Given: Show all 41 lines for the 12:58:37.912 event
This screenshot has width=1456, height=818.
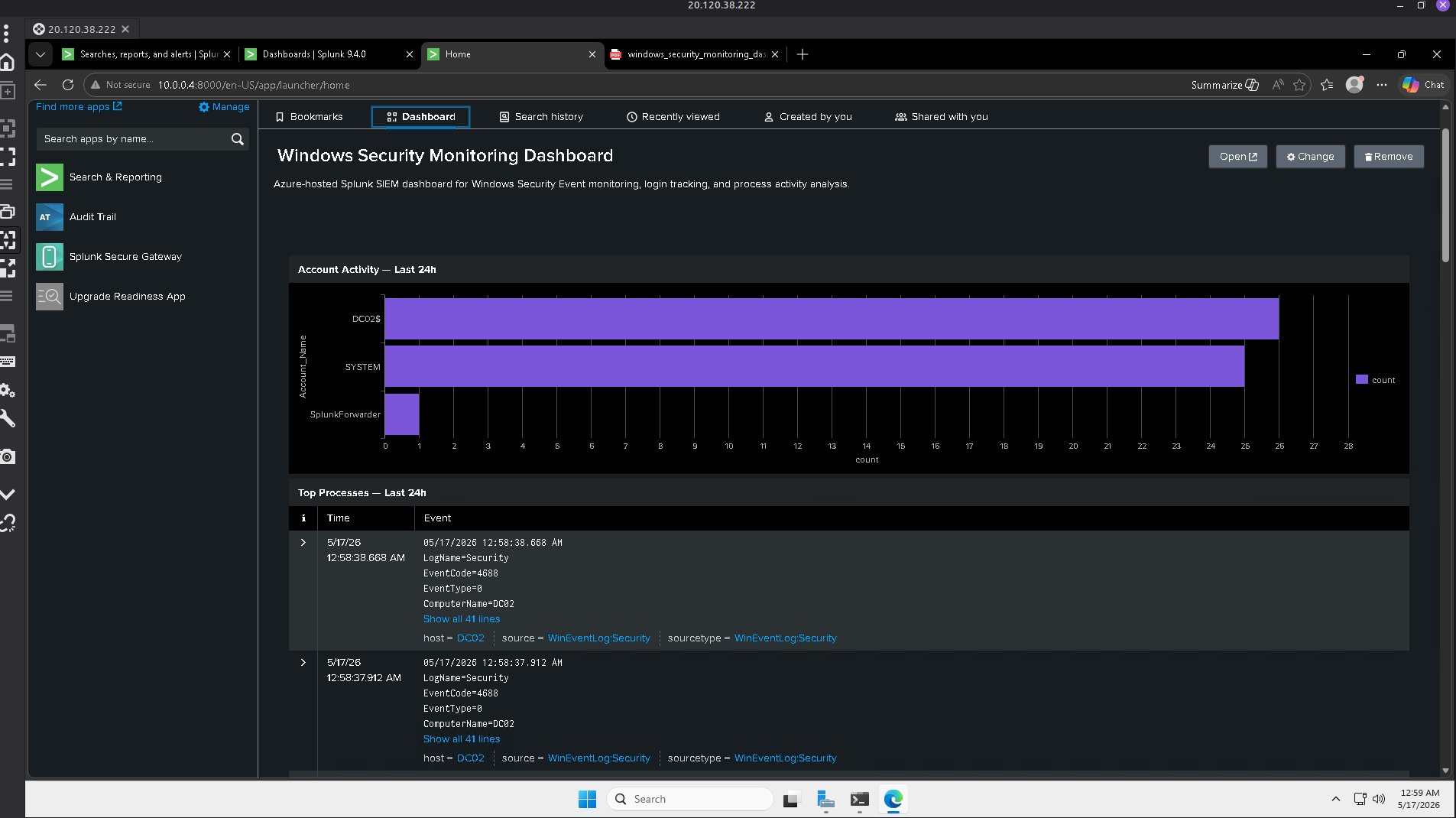Looking at the screenshot, I should tap(462, 739).
